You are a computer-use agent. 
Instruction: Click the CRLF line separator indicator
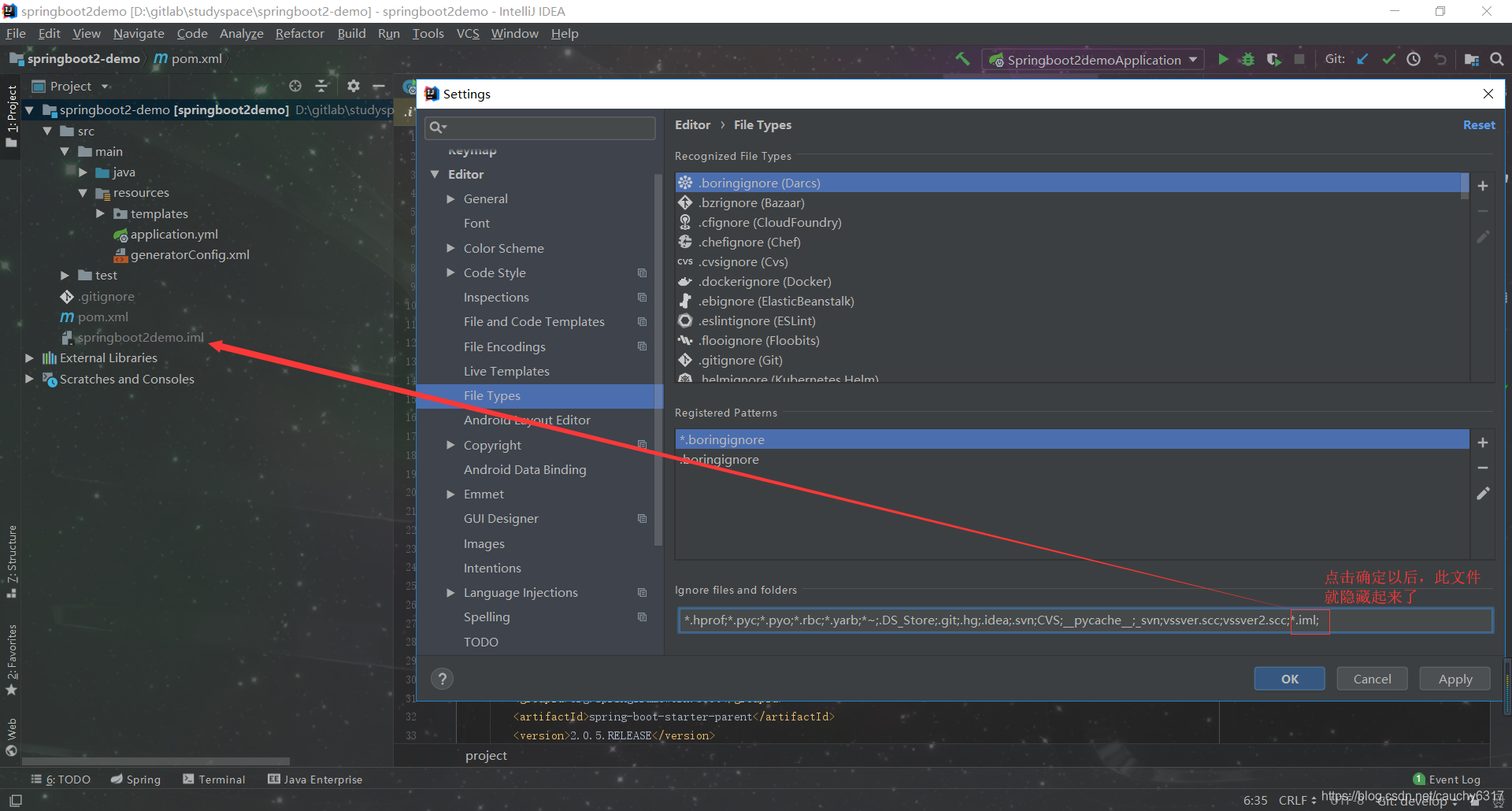(x=1297, y=800)
